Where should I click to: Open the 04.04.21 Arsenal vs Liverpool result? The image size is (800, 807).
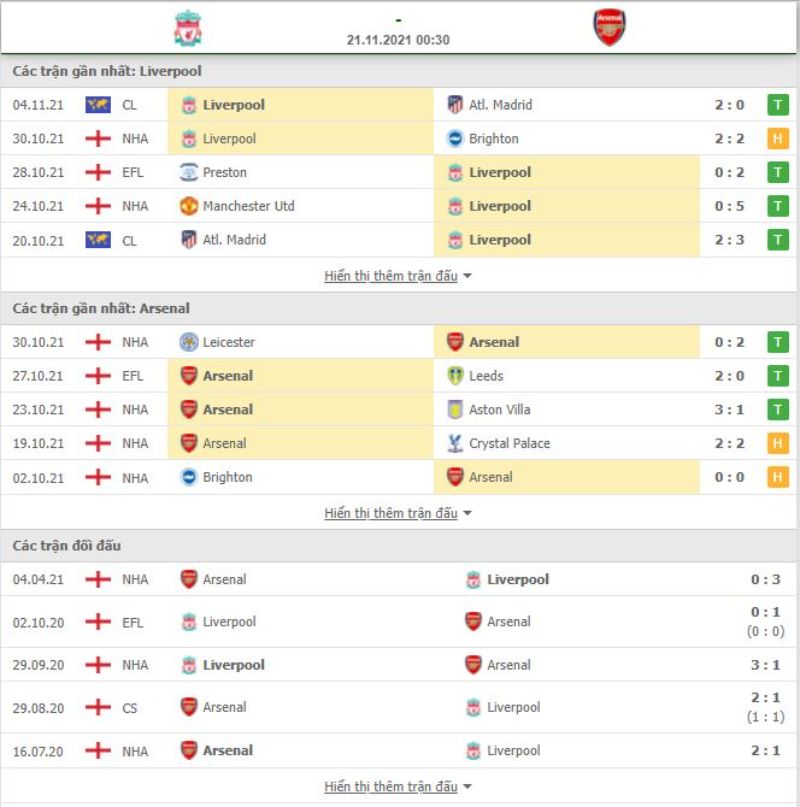click(399, 580)
